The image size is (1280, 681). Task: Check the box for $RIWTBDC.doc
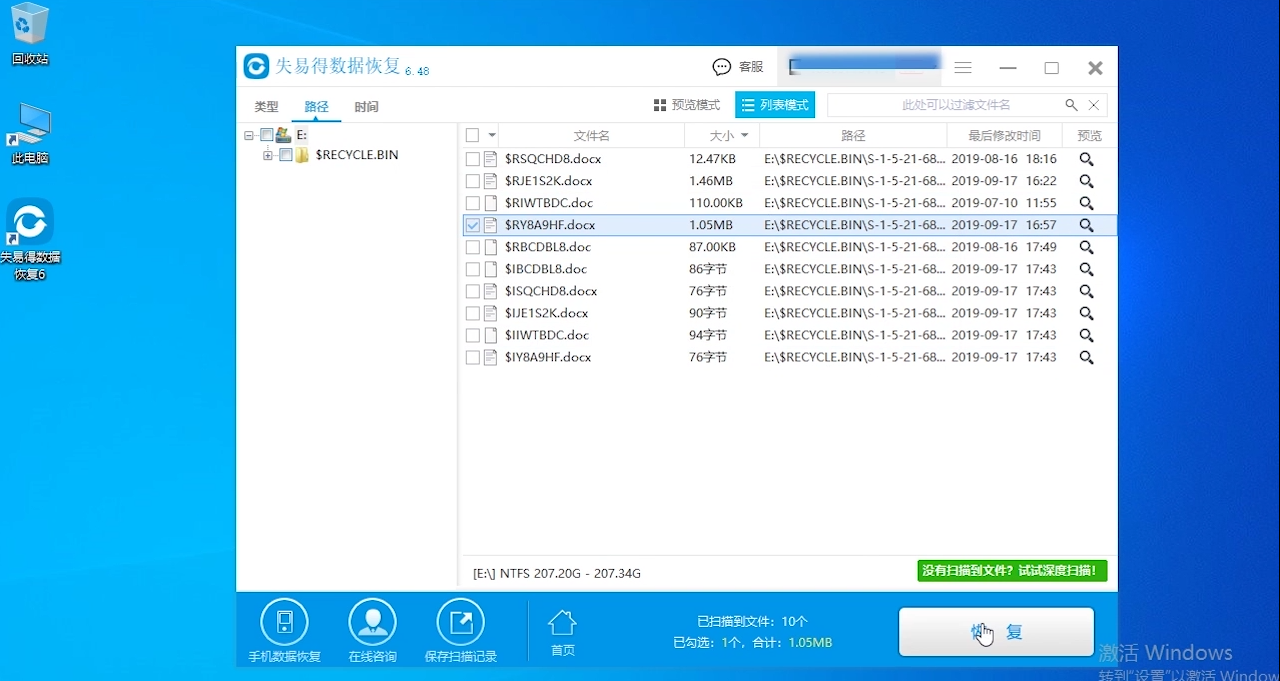(x=472, y=203)
